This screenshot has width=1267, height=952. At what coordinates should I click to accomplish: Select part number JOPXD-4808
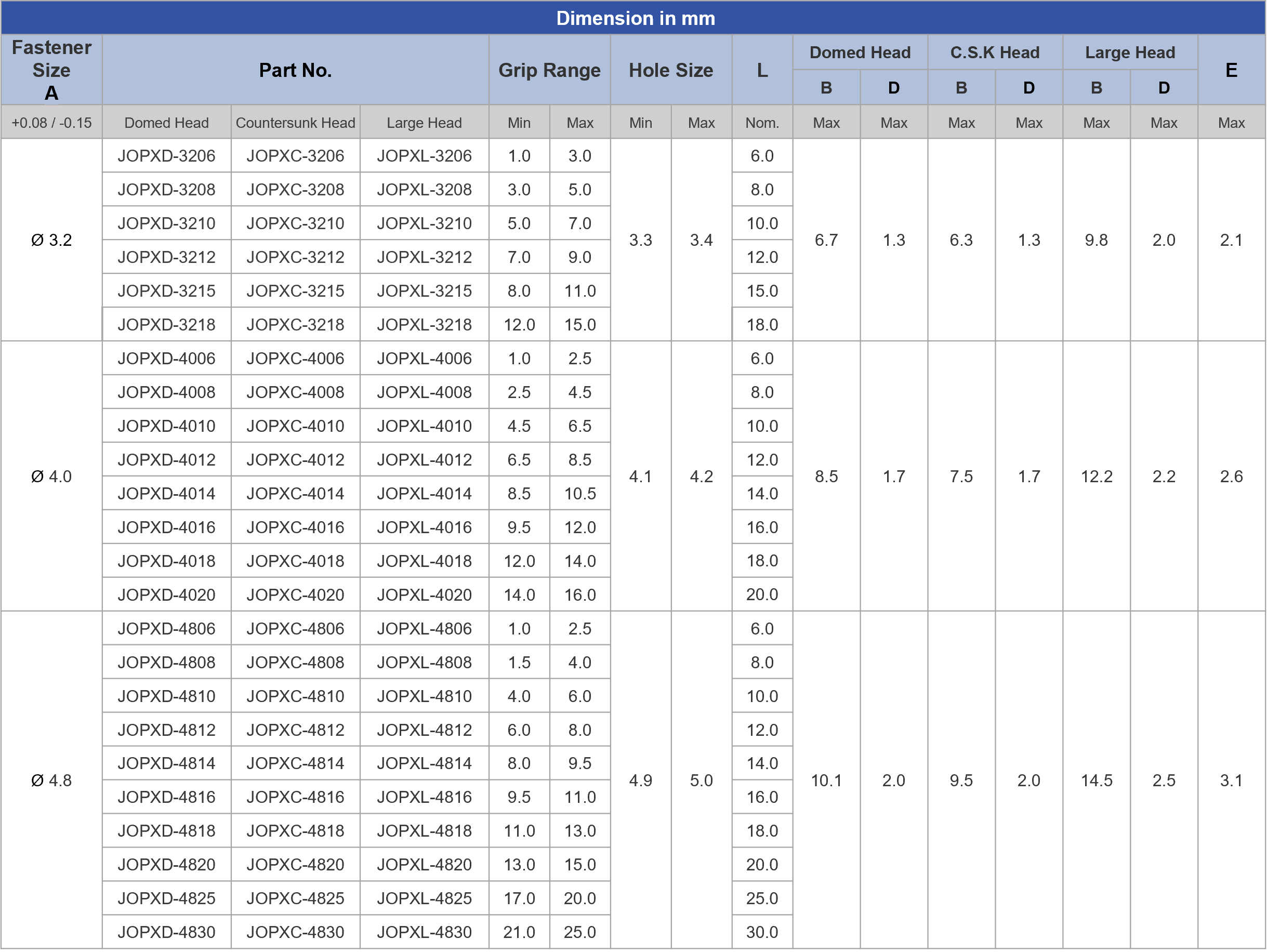point(167,663)
